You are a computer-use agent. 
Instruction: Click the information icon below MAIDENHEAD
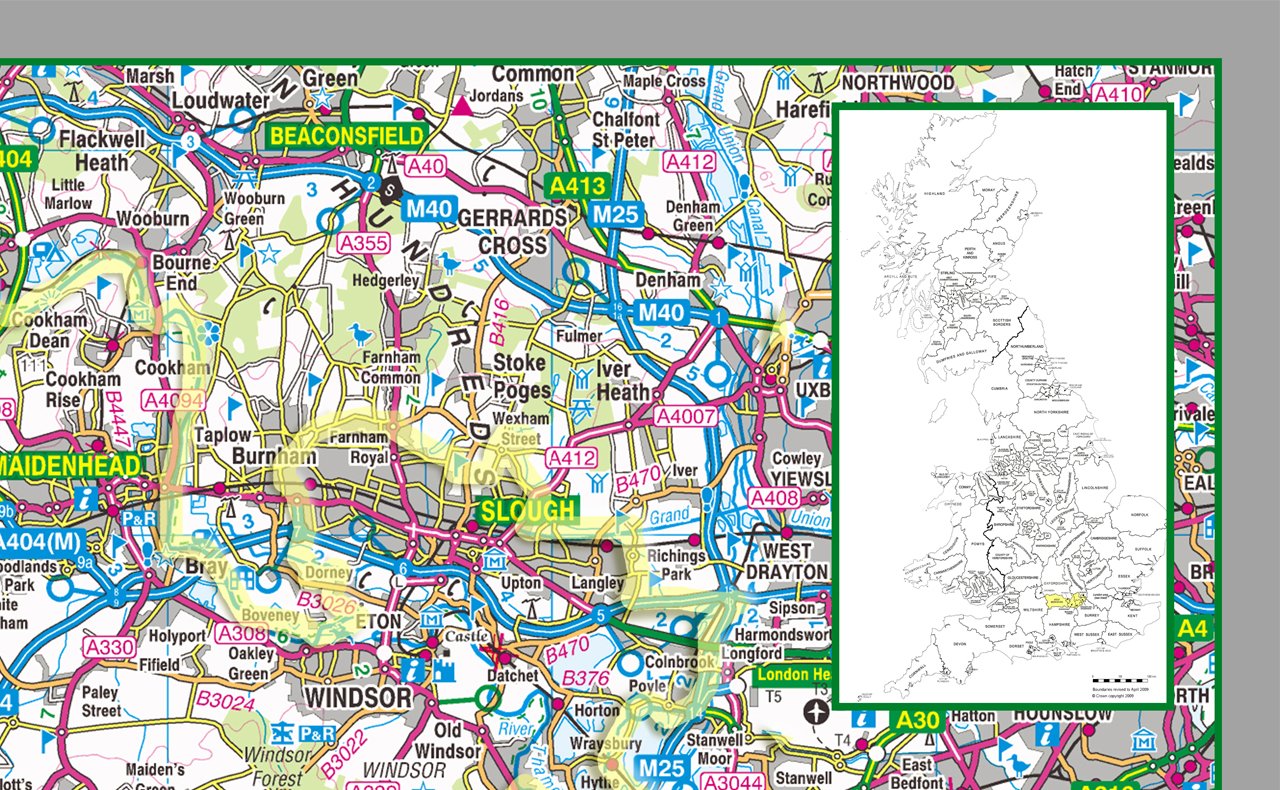click(x=88, y=498)
